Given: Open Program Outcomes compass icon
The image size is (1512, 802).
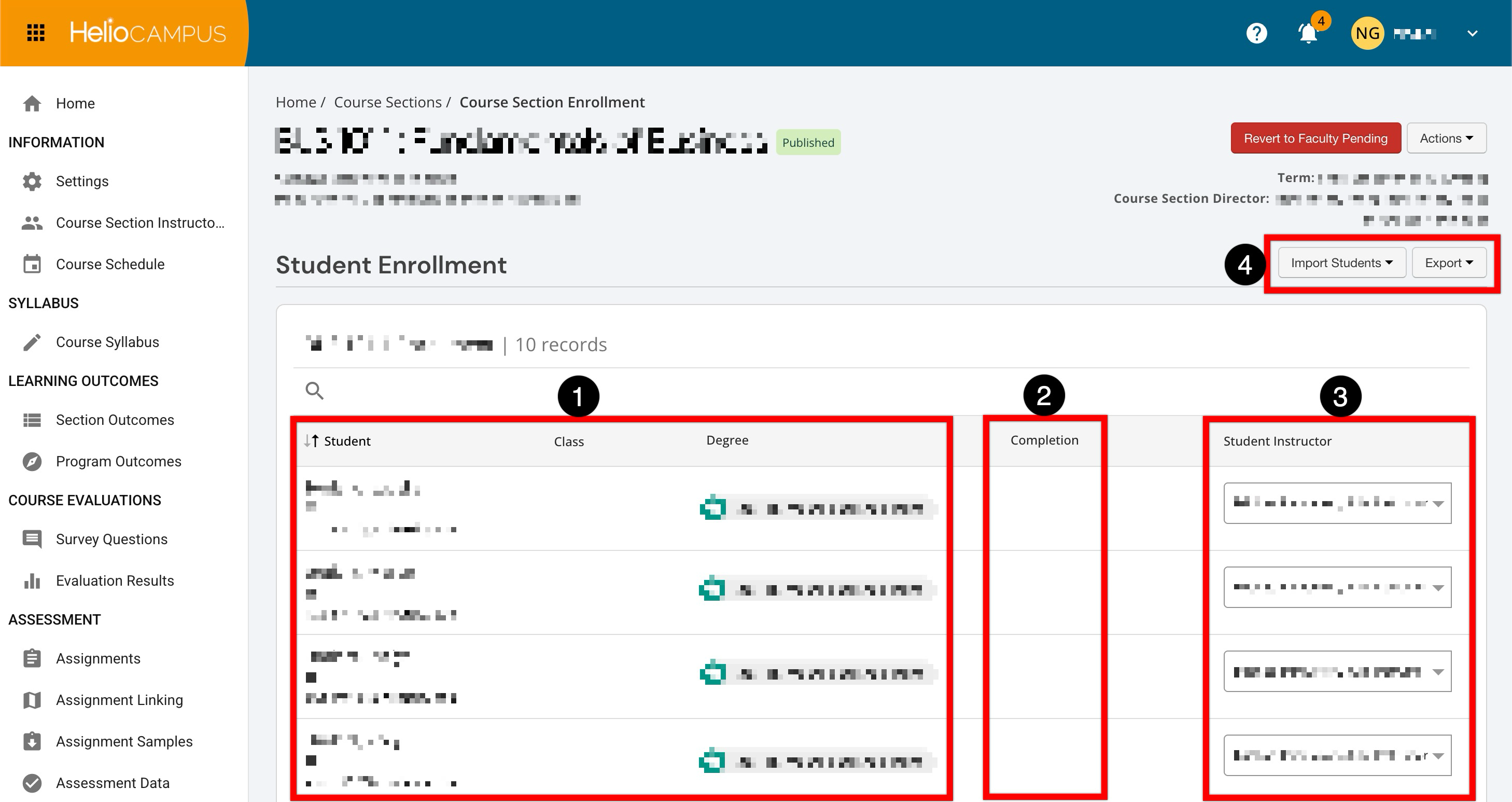Looking at the screenshot, I should click(32, 462).
